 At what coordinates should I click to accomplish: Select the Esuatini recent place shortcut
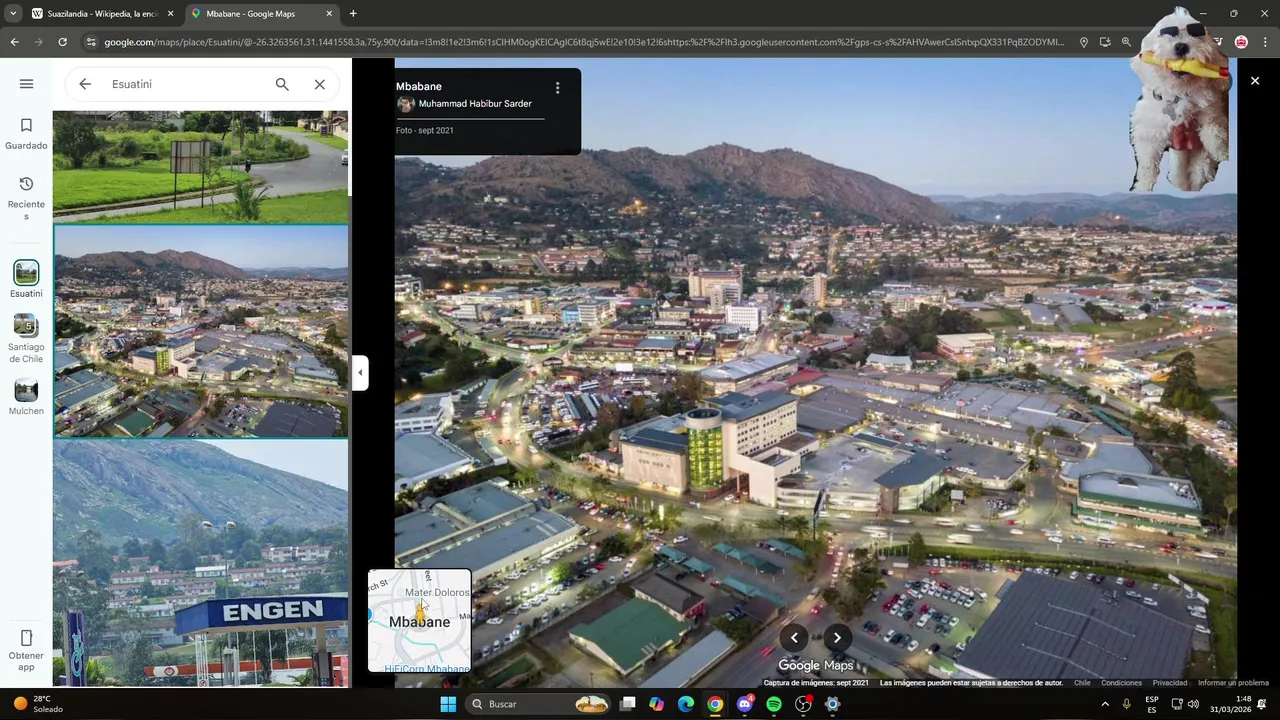[26, 280]
